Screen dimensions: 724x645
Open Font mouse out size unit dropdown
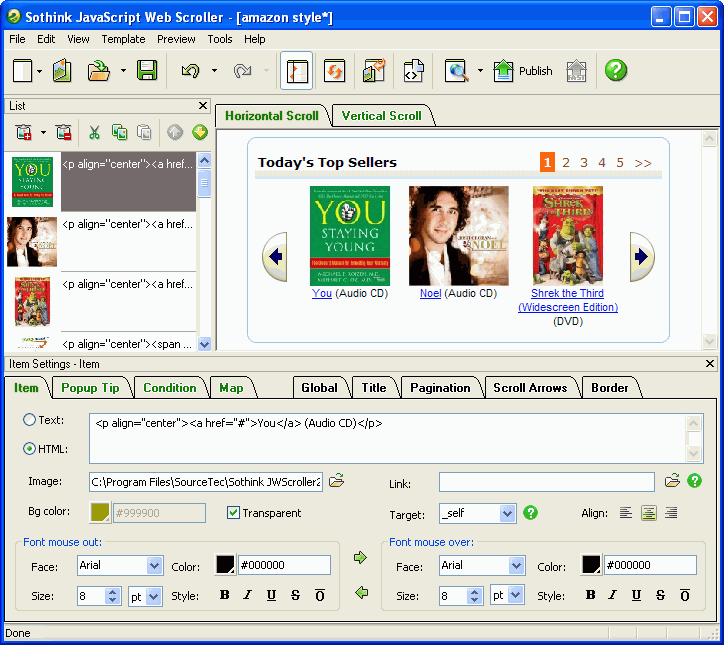click(x=154, y=597)
